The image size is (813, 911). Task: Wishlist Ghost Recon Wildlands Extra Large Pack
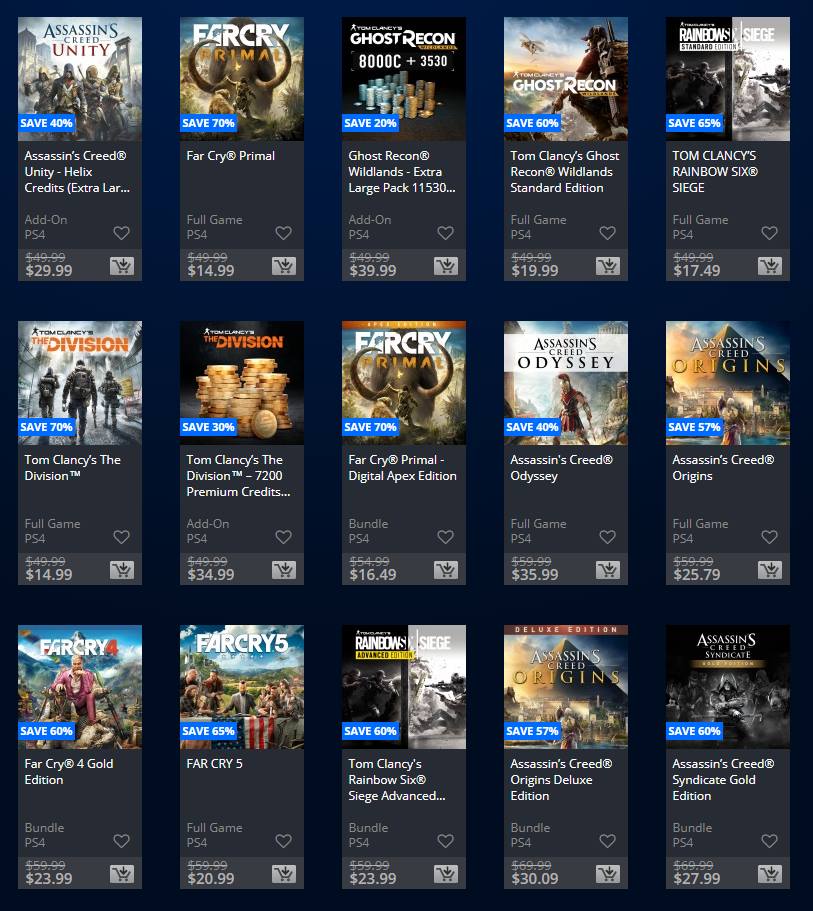pos(446,233)
